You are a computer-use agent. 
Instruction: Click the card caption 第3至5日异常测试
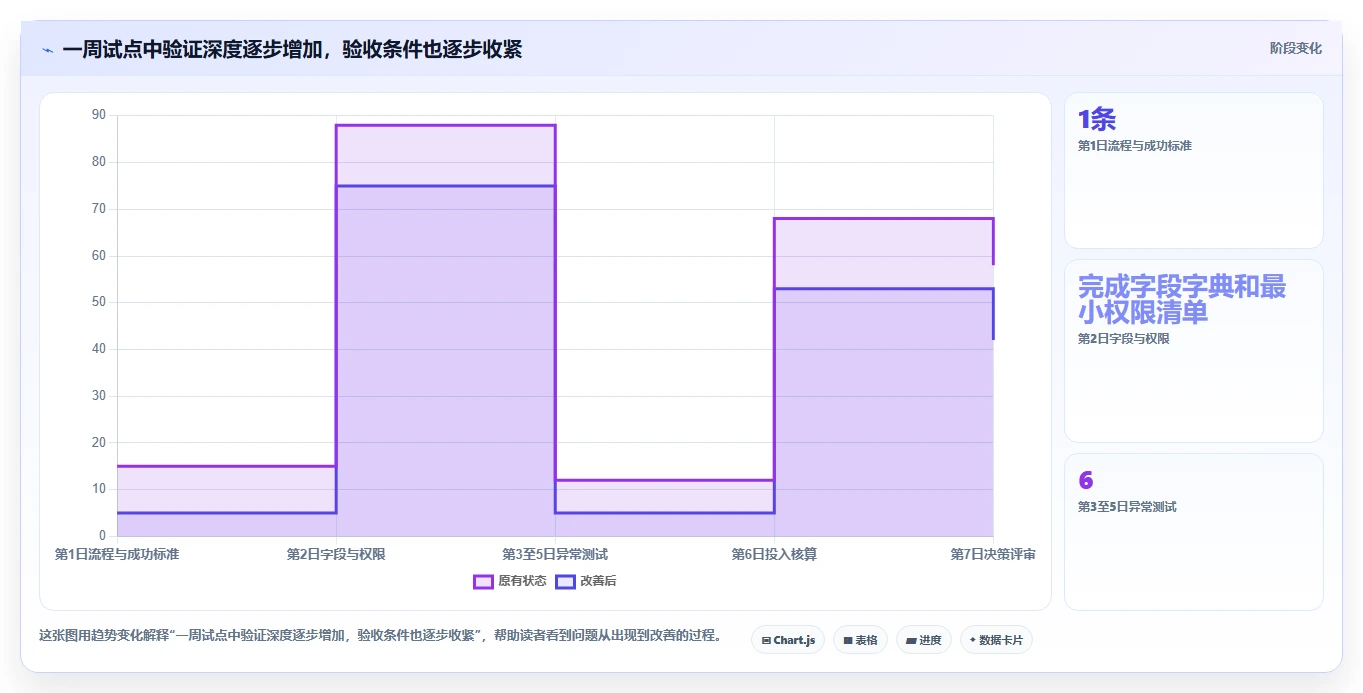coord(1127,507)
